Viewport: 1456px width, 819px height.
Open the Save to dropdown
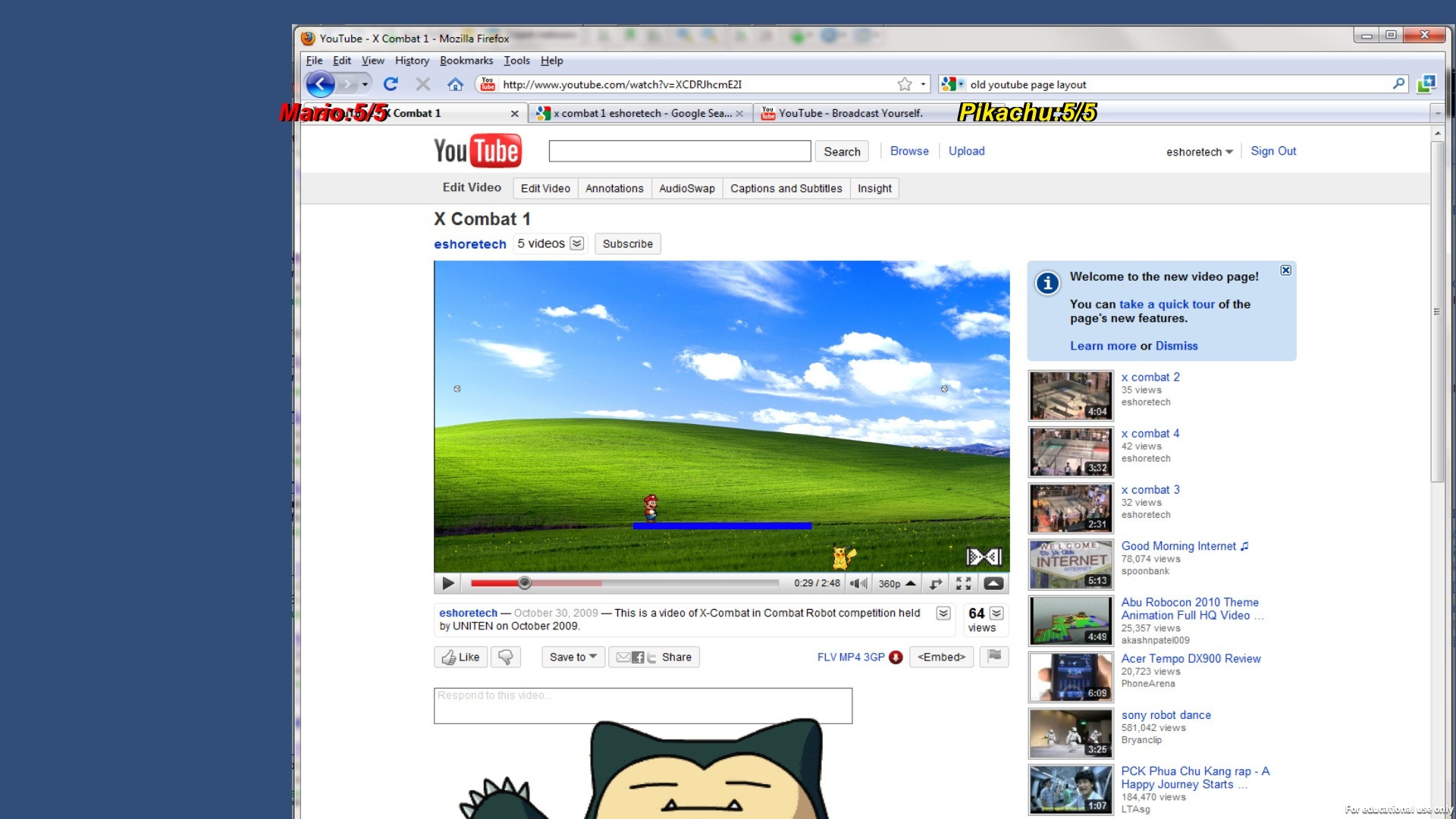573,657
